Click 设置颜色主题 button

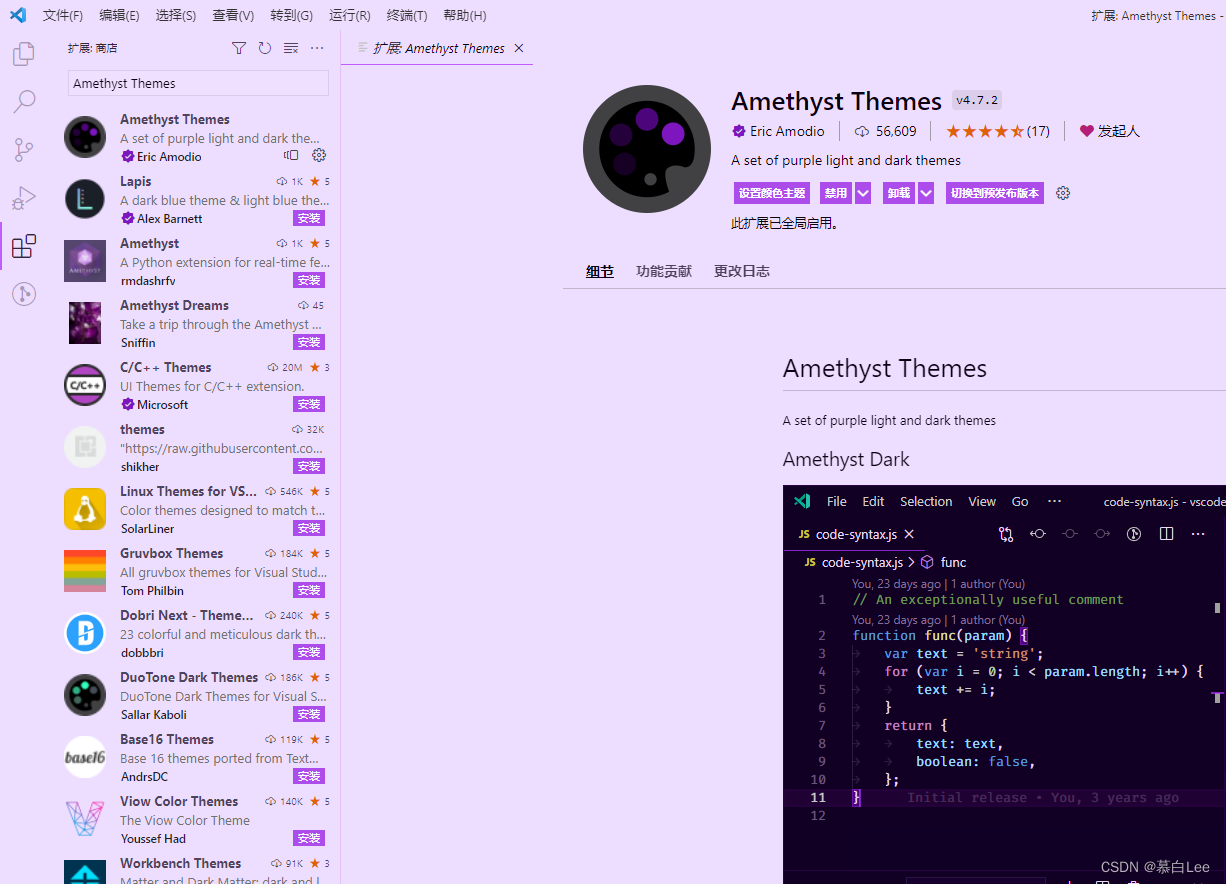pos(772,193)
